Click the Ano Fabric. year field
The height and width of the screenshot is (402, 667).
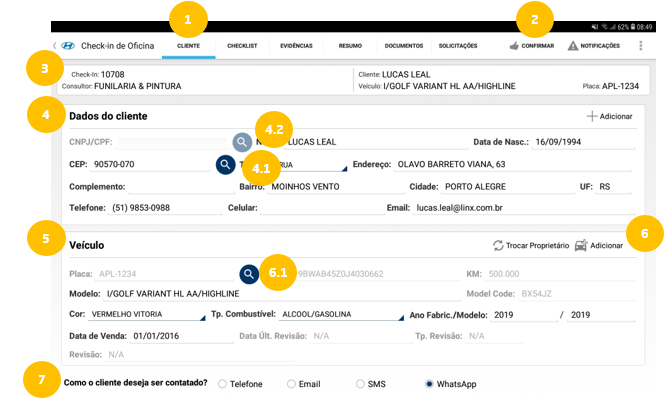(524, 315)
